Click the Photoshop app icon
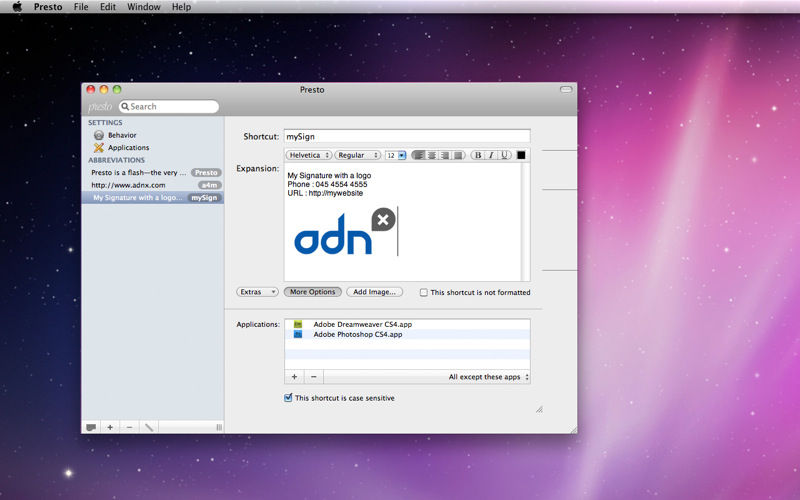This screenshot has height=500, width=800. 298,334
